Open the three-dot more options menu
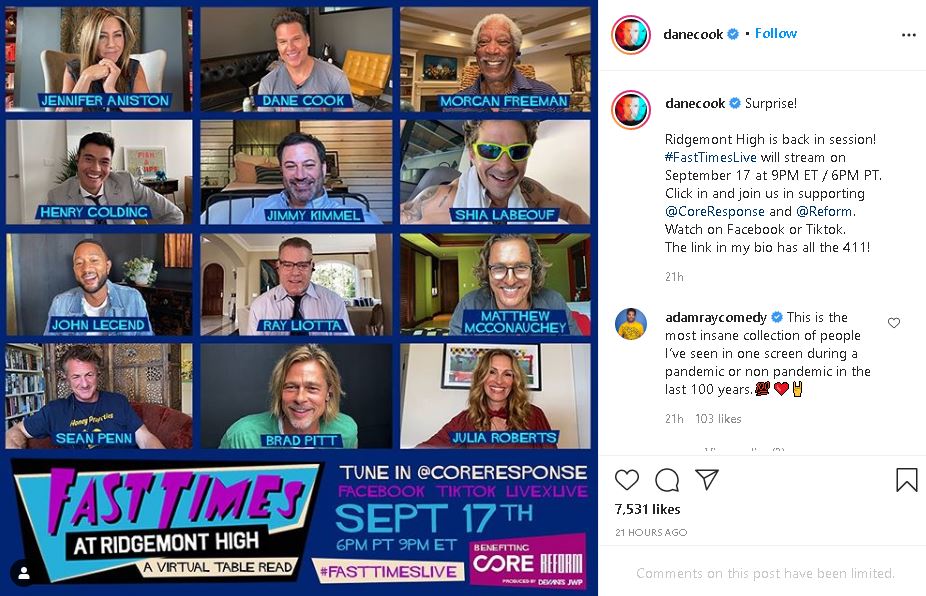The width and height of the screenshot is (926, 596). click(x=909, y=35)
